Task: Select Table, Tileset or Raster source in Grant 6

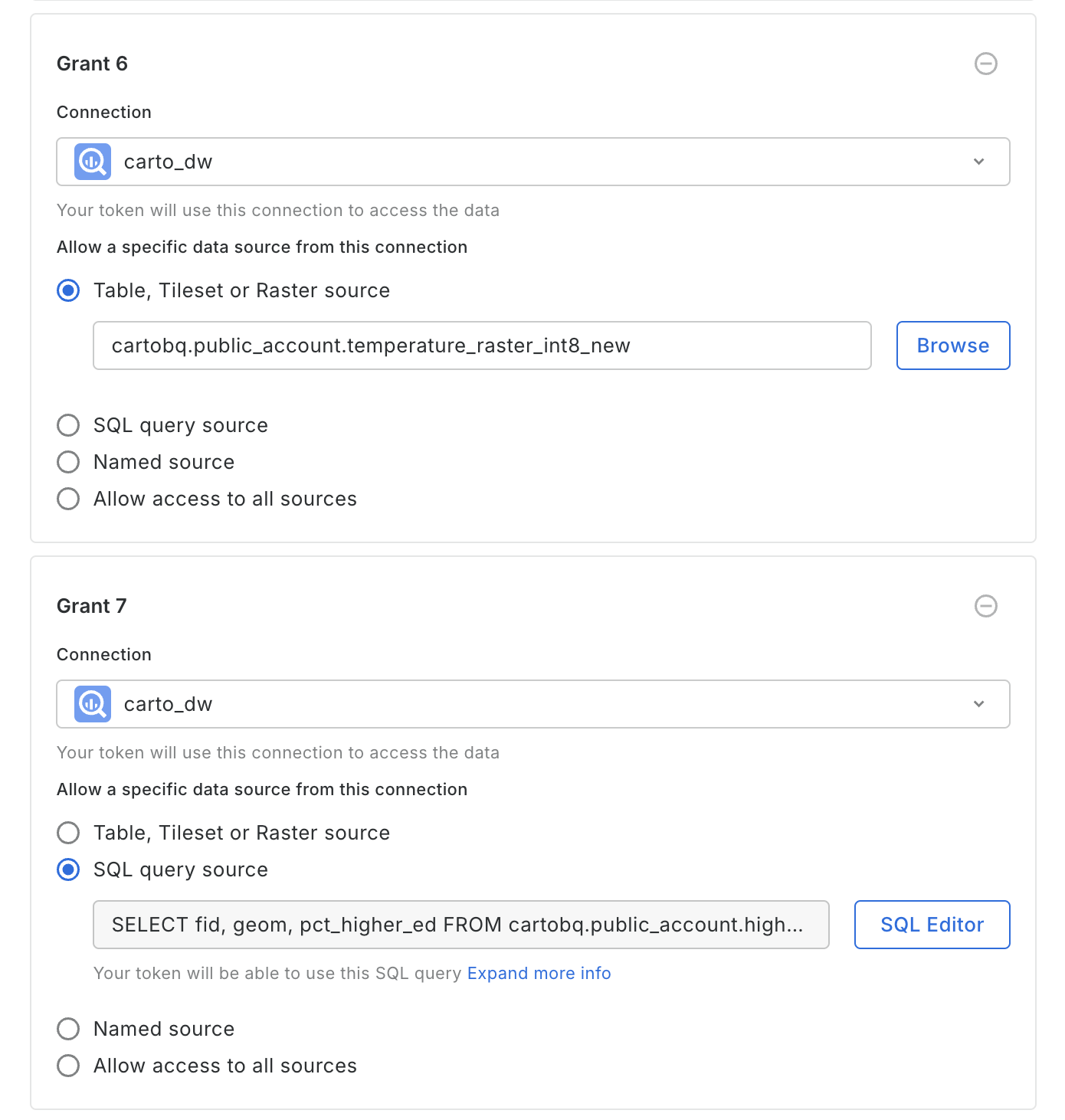Action: [x=68, y=291]
